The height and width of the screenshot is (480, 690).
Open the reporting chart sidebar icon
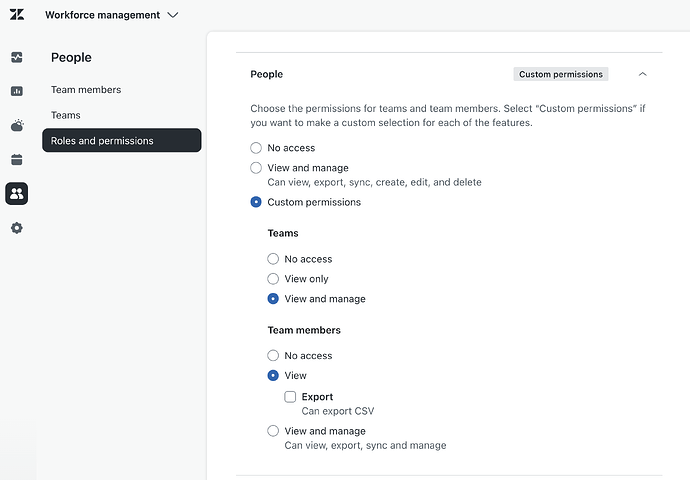click(x=17, y=91)
